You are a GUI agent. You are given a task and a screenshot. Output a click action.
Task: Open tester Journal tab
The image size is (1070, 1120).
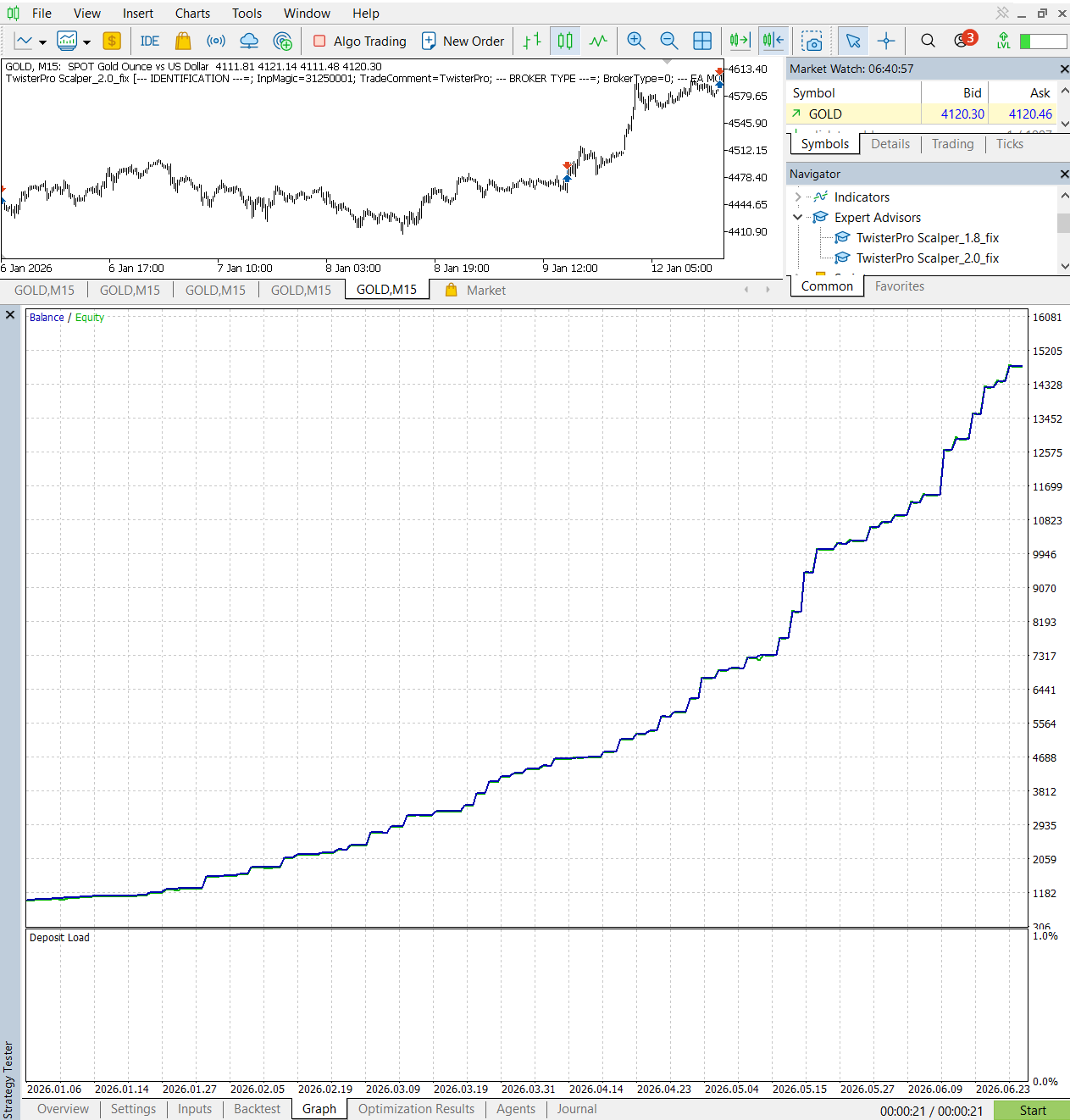[x=576, y=1109]
